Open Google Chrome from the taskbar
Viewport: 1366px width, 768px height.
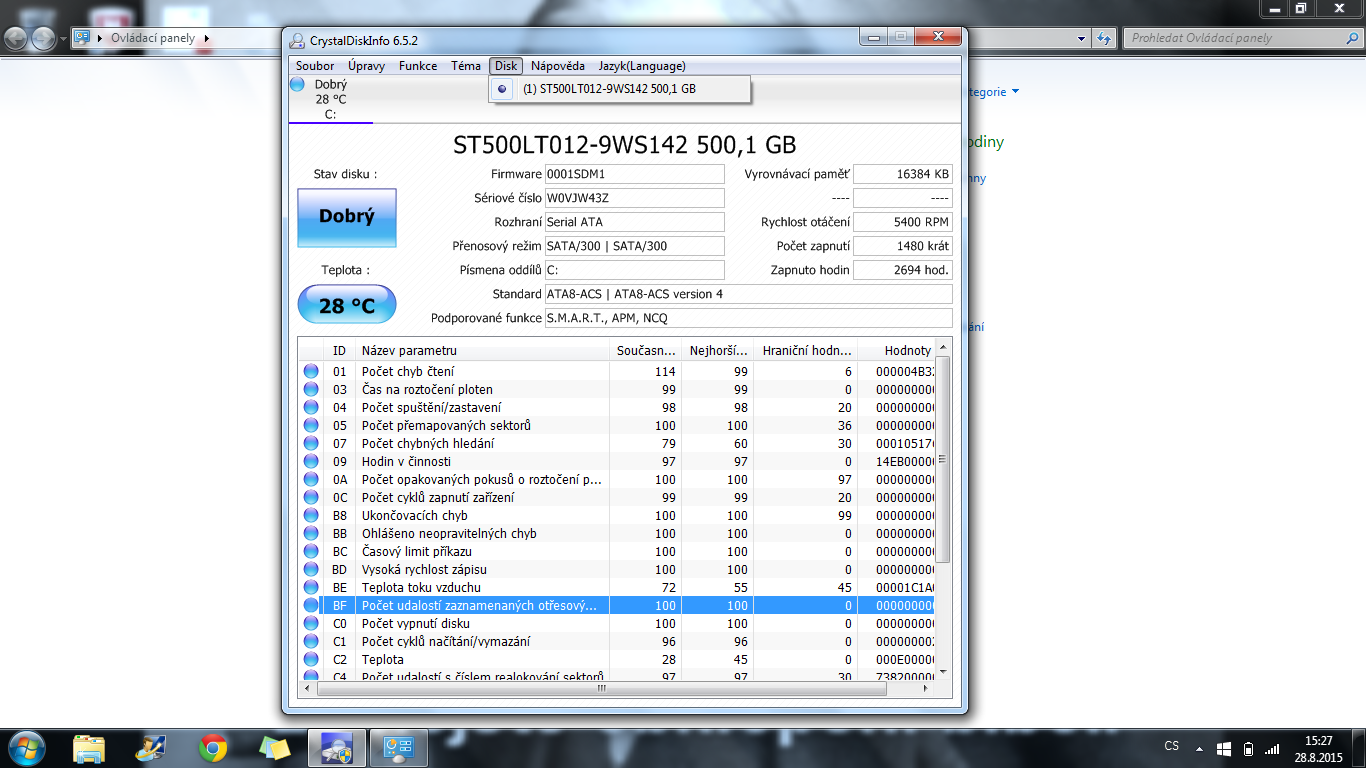coord(211,747)
